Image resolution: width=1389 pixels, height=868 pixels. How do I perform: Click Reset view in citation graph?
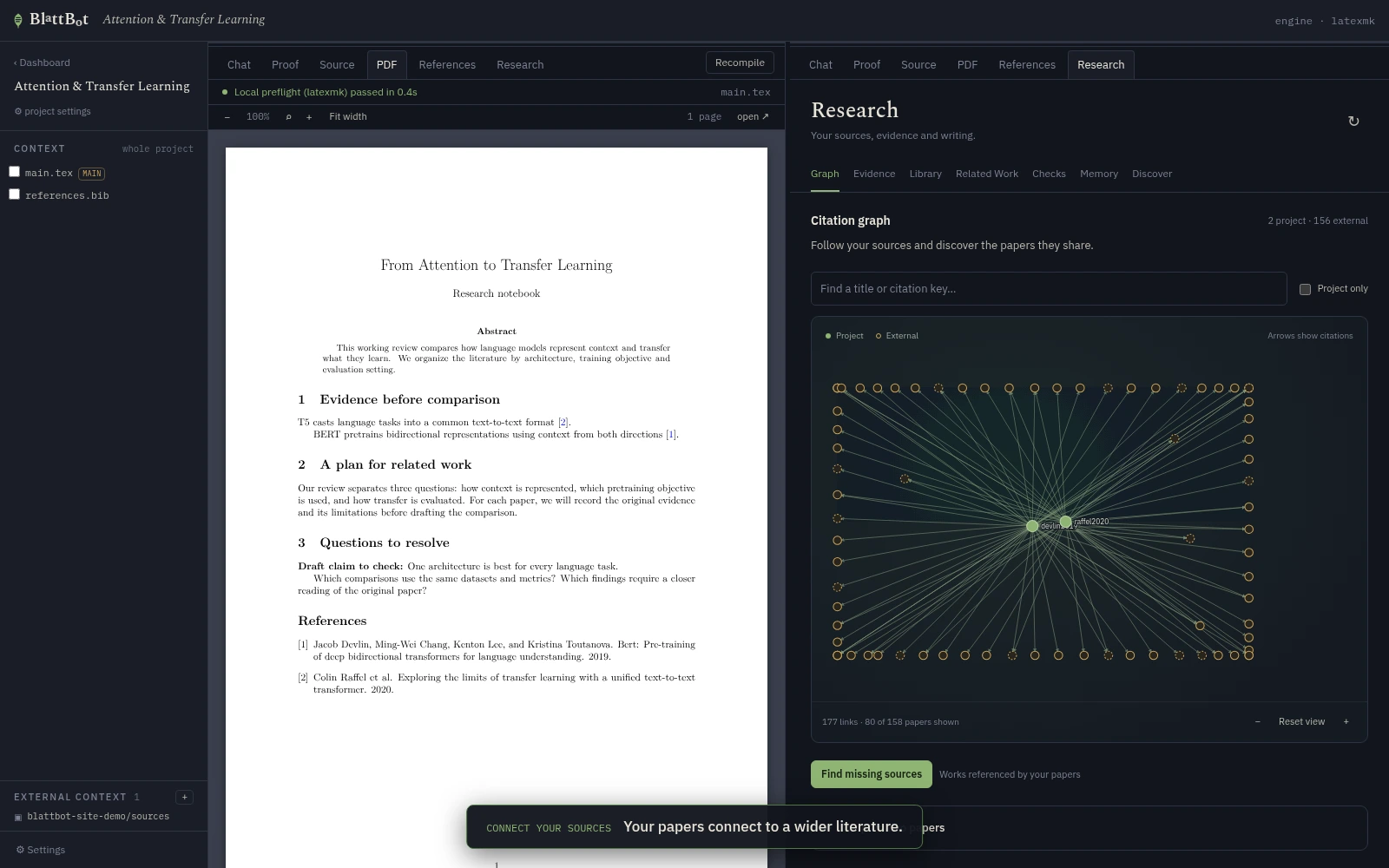1301,721
